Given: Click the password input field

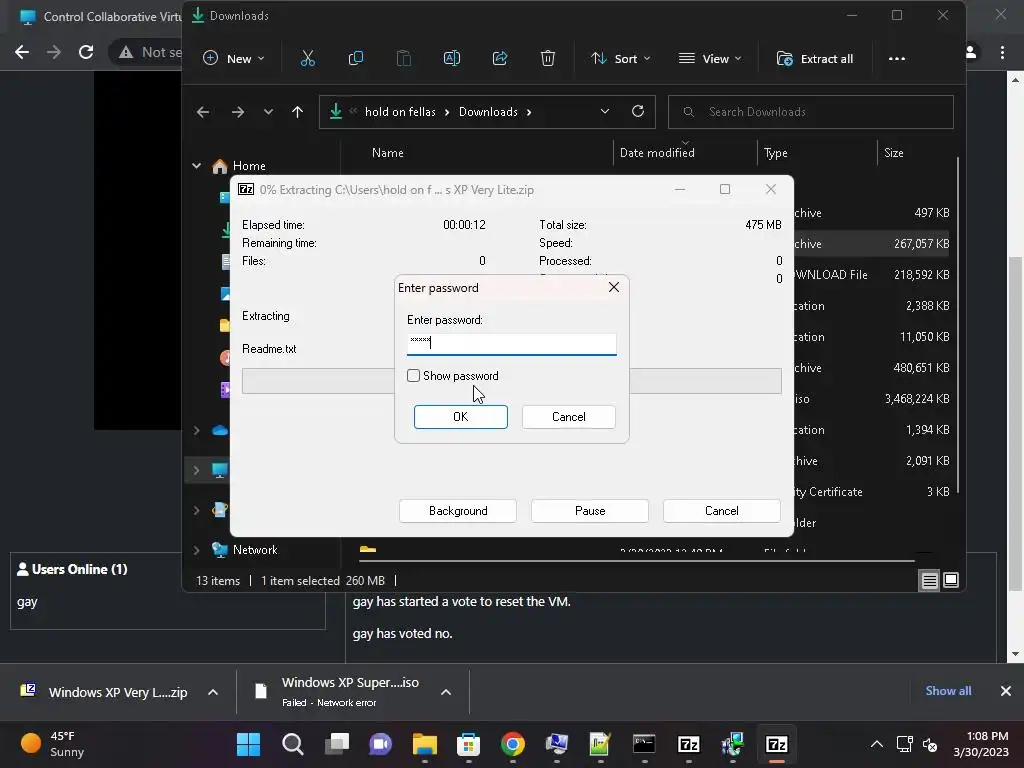Looking at the screenshot, I should [x=511, y=343].
